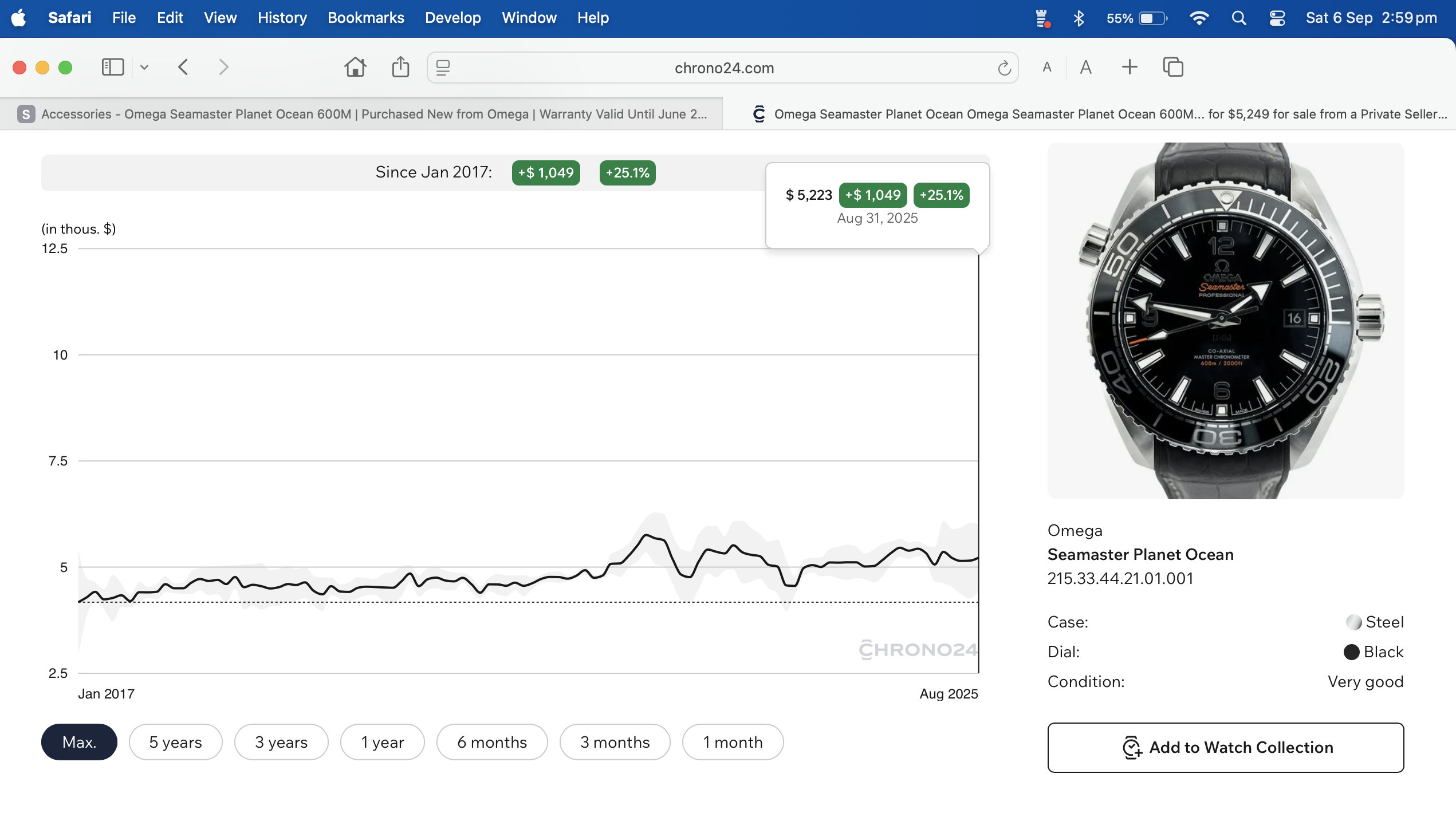The width and height of the screenshot is (1456, 821).
Task: Open the Apple menu
Action: pos(19,18)
